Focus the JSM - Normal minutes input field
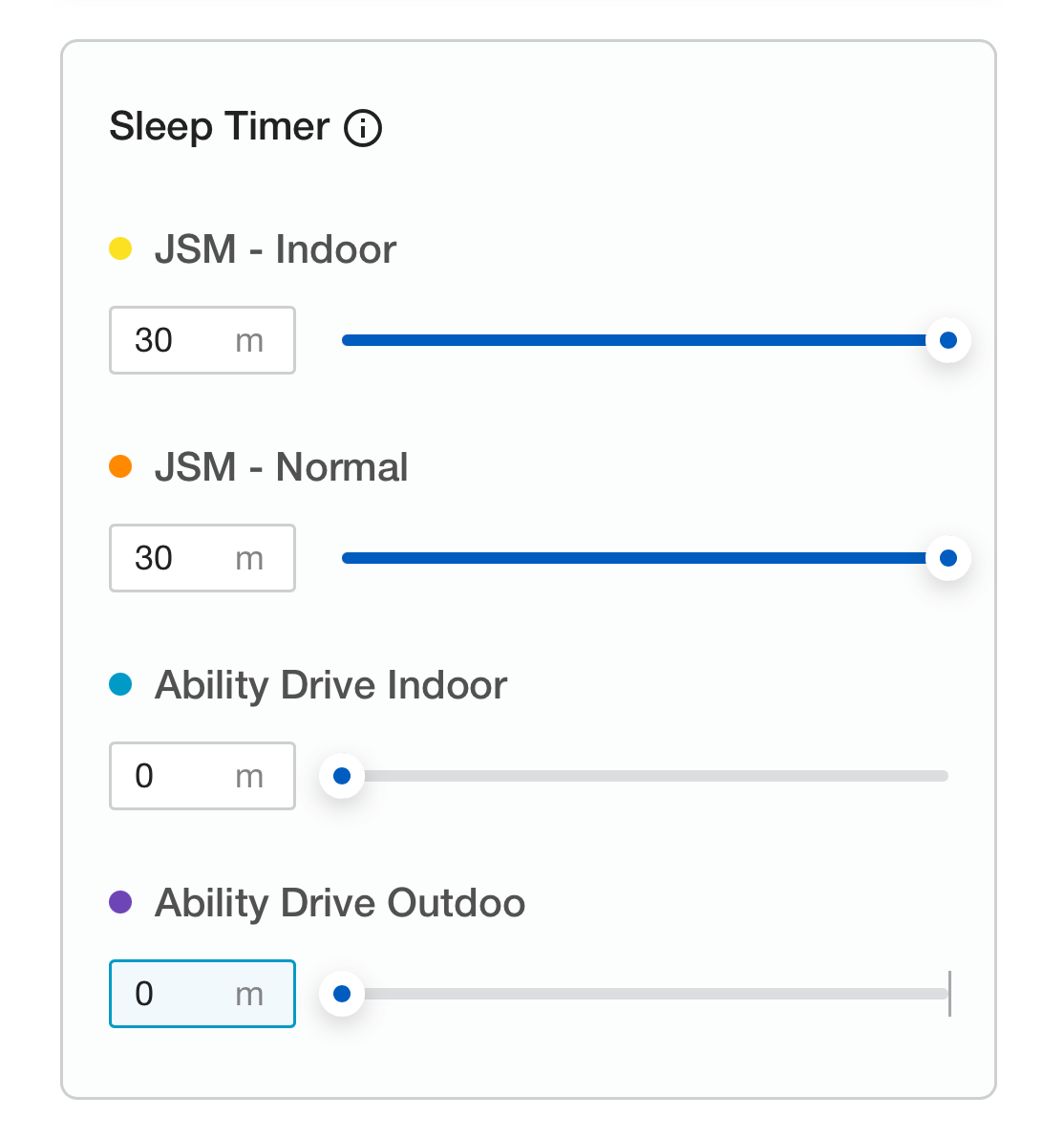This screenshot has width=1064, height=1139. pos(181,558)
